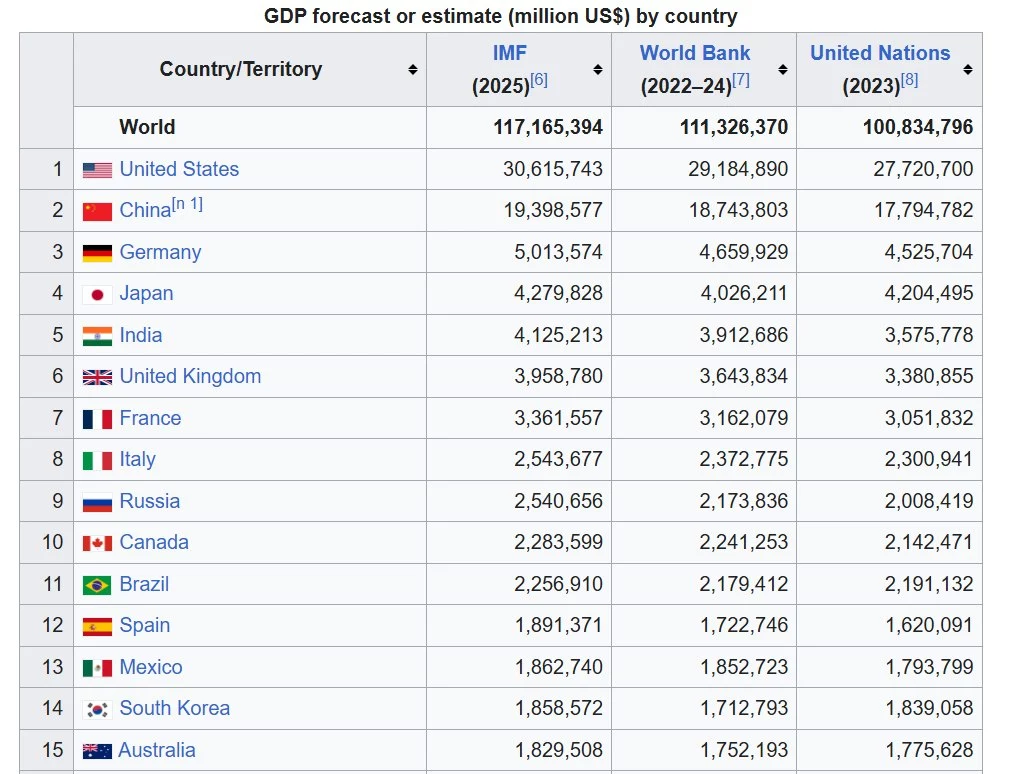The width and height of the screenshot is (1009, 774).
Task: Click the Mexico flag icon
Action: point(97,668)
